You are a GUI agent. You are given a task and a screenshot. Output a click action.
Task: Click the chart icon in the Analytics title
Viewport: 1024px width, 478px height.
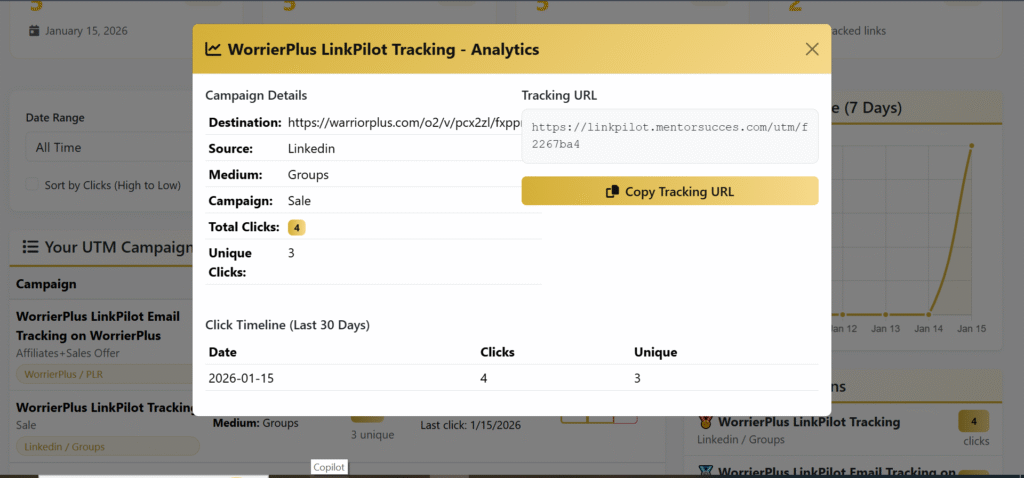pos(213,49)
